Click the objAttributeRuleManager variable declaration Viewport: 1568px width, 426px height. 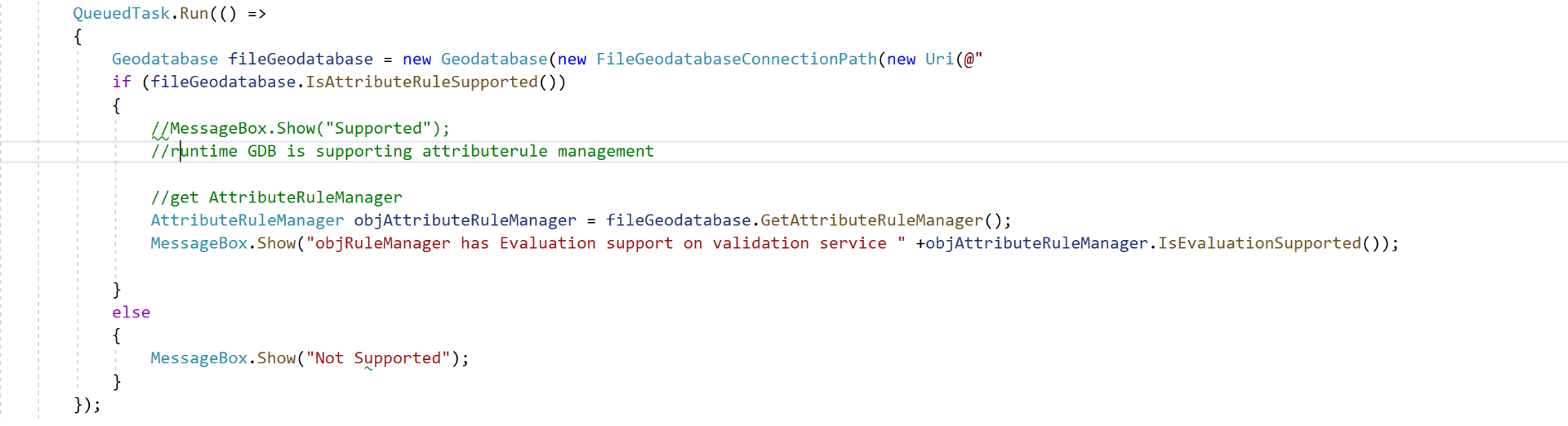[x=465, y=220]
